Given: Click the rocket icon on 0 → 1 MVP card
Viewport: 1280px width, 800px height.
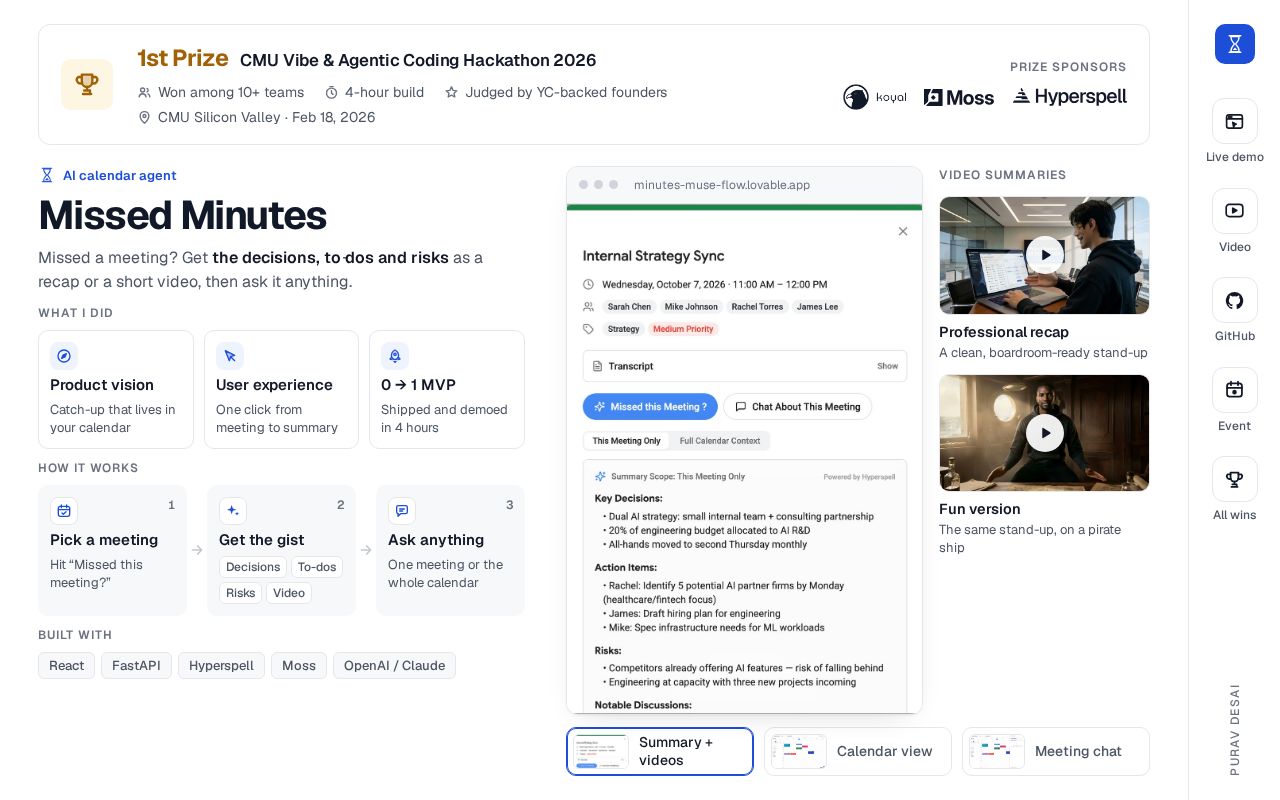Looking at the screenshot, I should (x=395, y=356).
